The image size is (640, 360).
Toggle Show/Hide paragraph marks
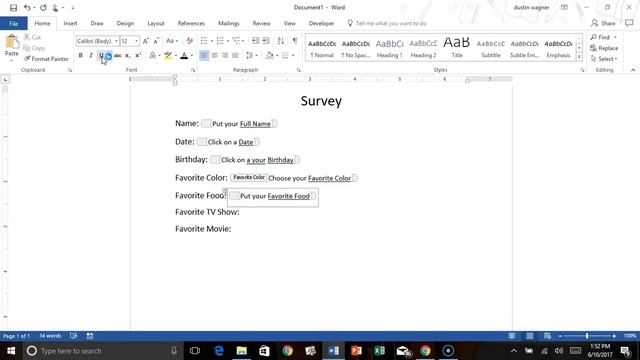click(x=295, y=41)
